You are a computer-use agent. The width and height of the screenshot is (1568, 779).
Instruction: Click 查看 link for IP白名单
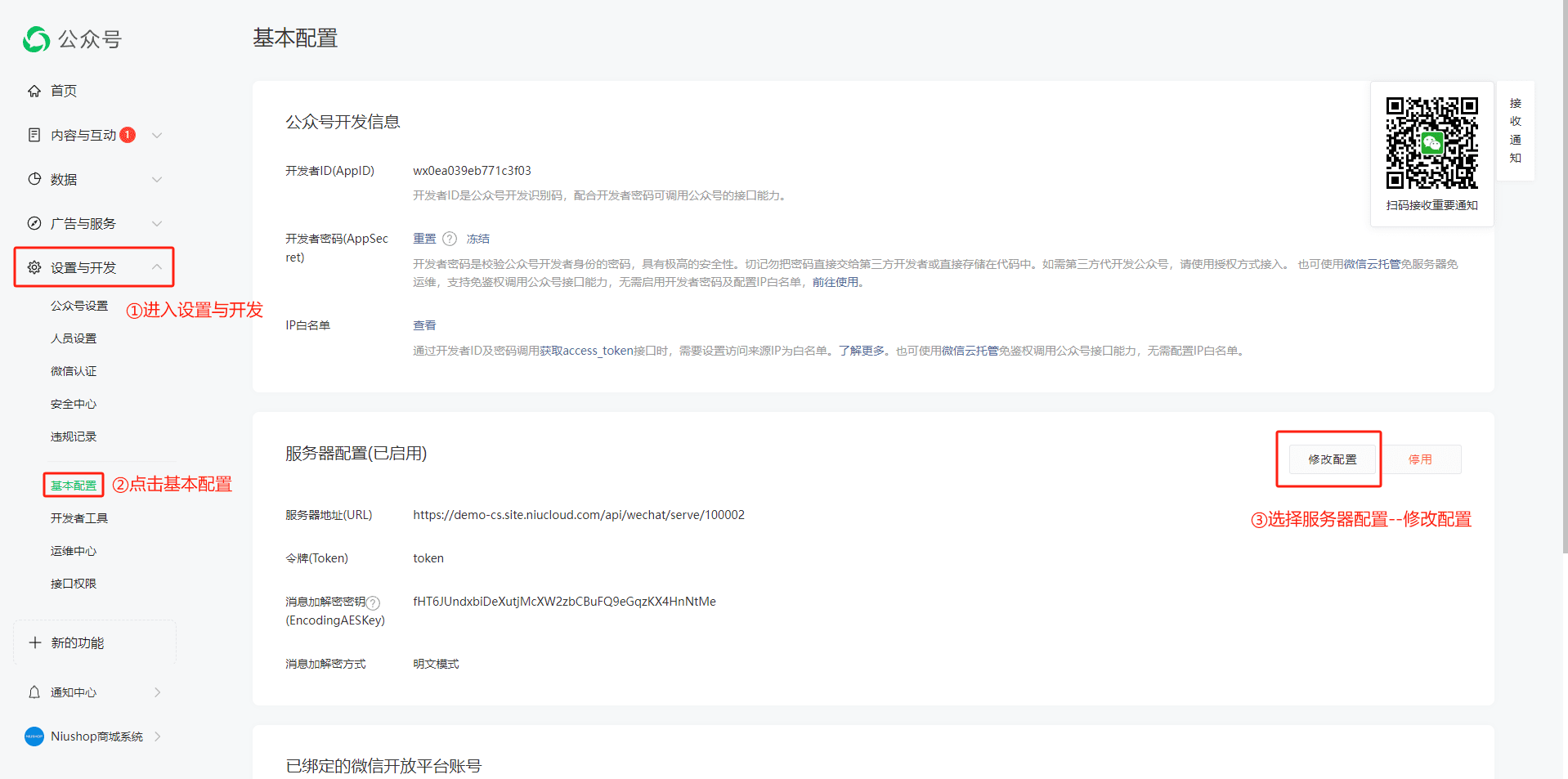pos(424,325)
